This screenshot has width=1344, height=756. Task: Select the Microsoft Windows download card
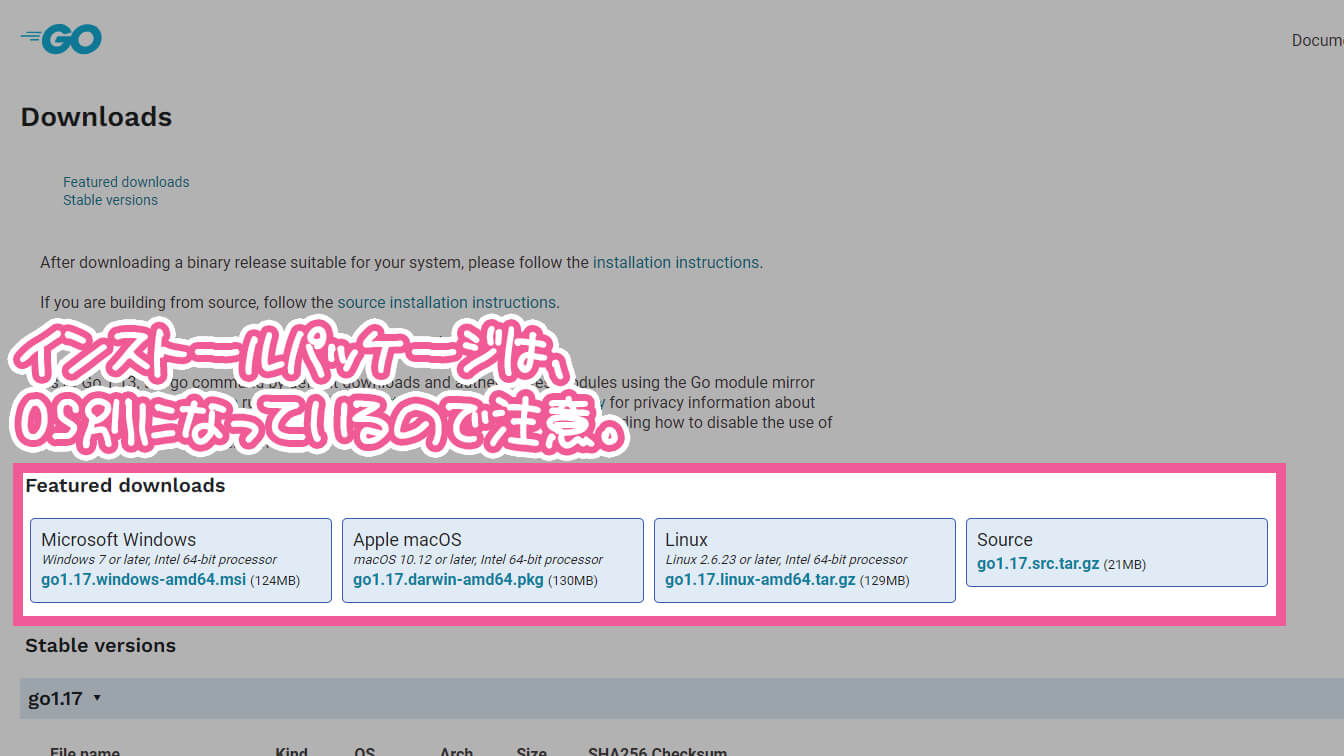tap(181, 560)
